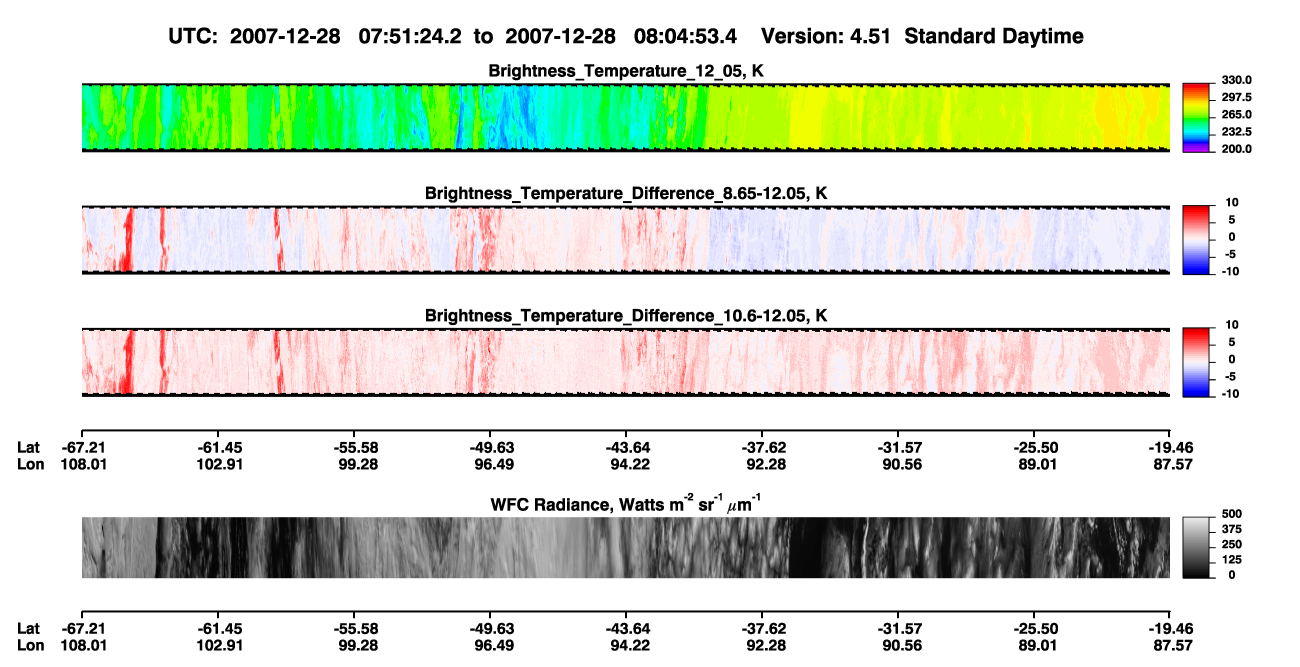Screen dimensions: 1300x667
Task: Click longitude 108.01 on the bottom axis
Action: click(x=85, y=646)
